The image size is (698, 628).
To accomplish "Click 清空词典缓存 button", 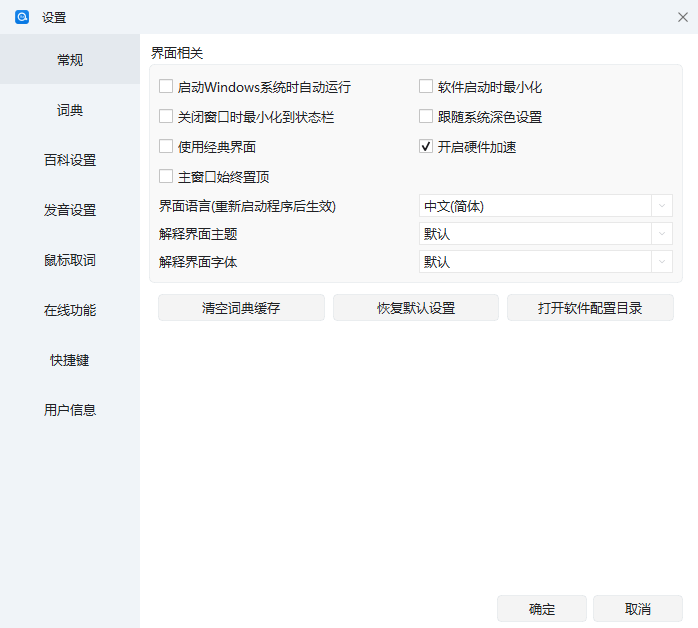I will coord(241,308).
